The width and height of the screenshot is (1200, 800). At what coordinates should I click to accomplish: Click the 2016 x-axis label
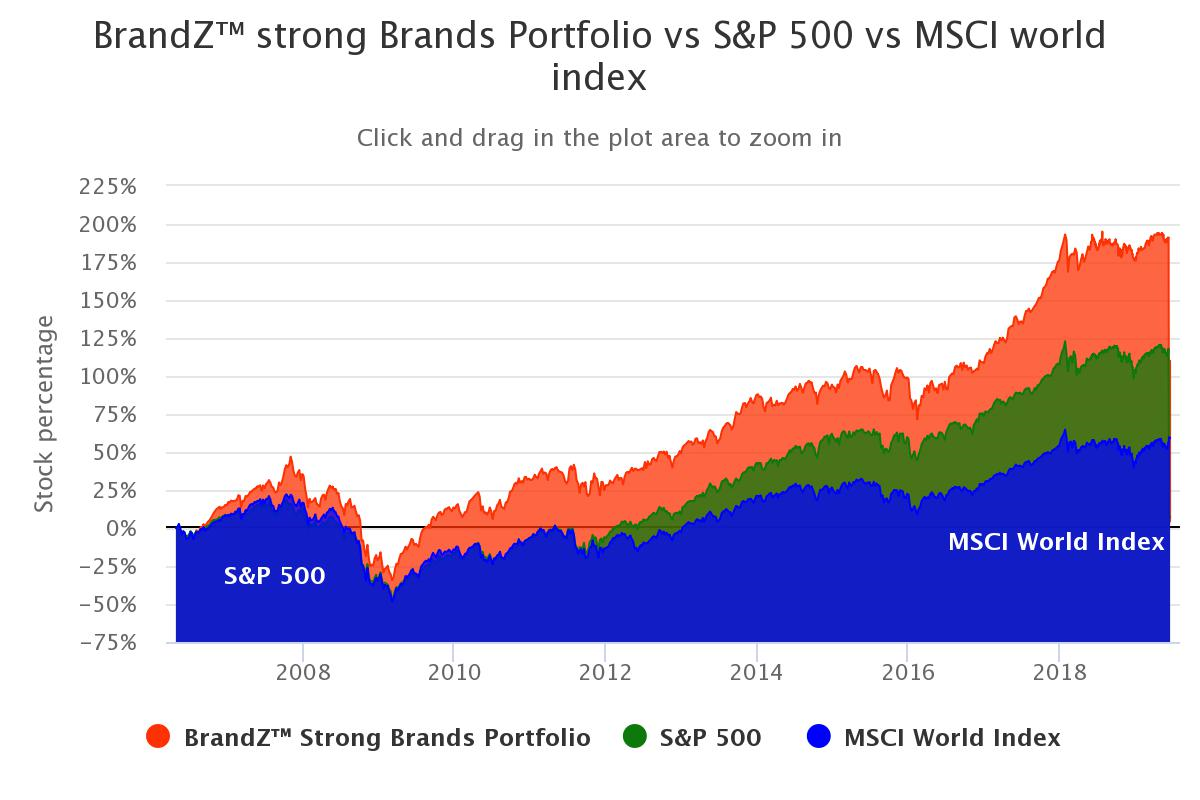(907, 671)
